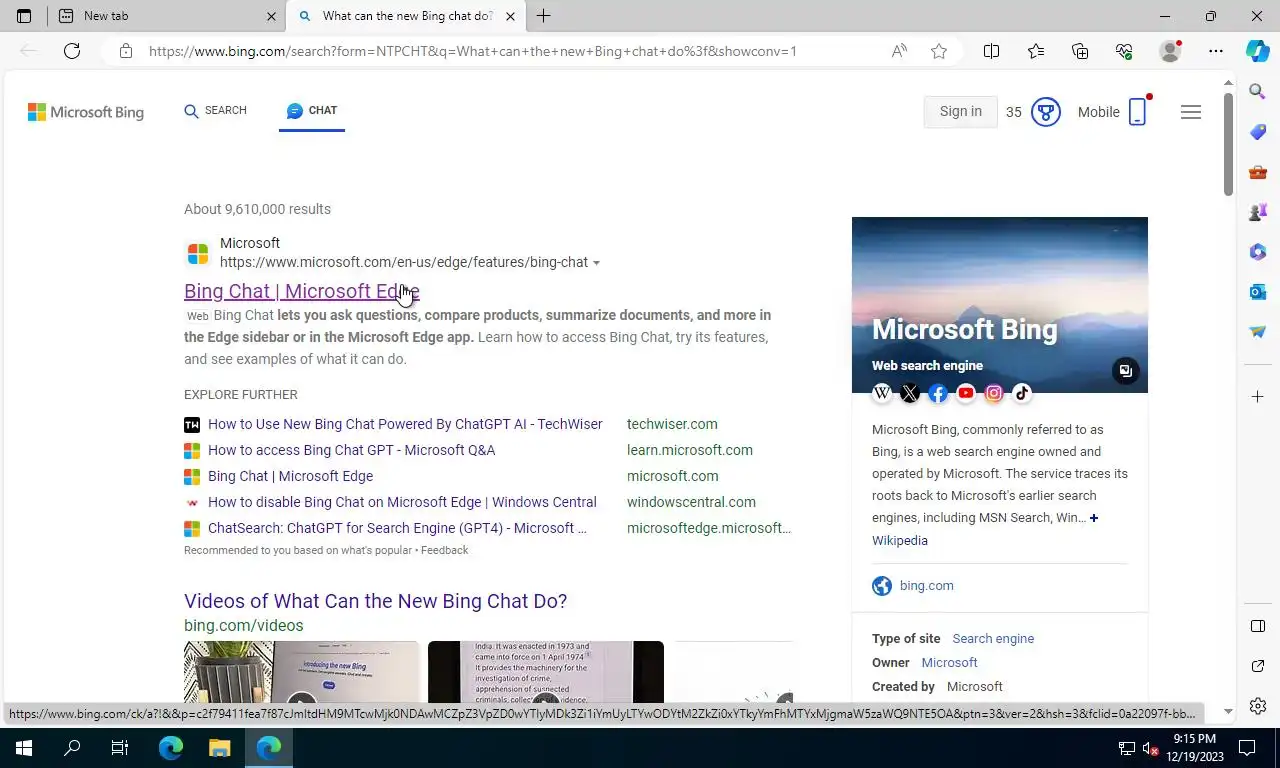Open split screen view
The height and width of the screenshot is (768, 1280).
(x=991, y=51)
